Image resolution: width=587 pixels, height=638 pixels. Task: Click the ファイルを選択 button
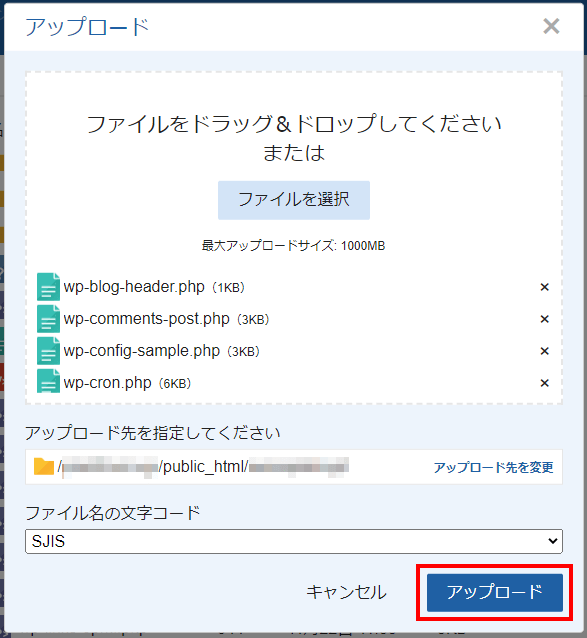294,200
